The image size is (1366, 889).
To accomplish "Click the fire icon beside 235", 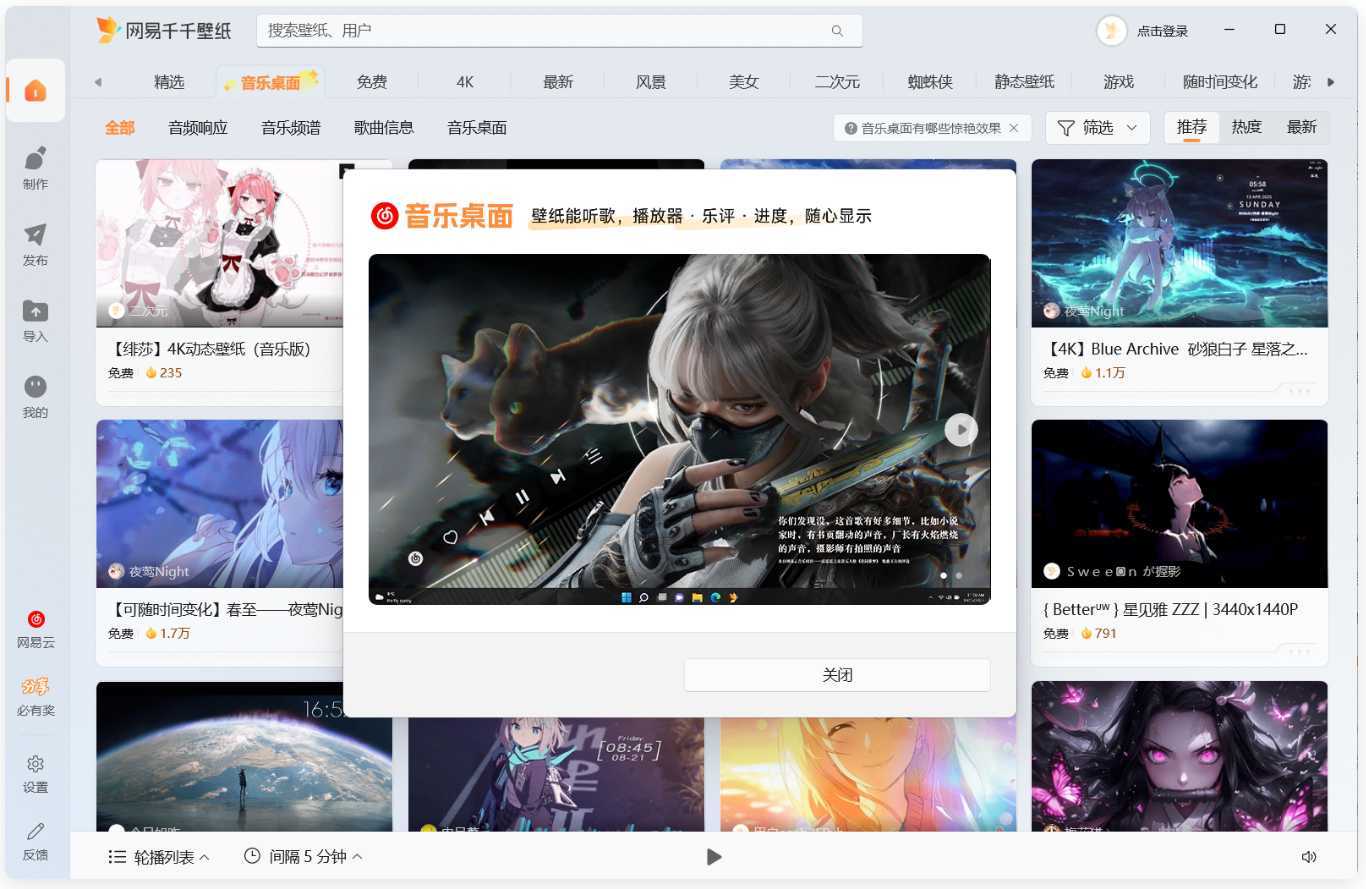I will (x=152, y=373).
